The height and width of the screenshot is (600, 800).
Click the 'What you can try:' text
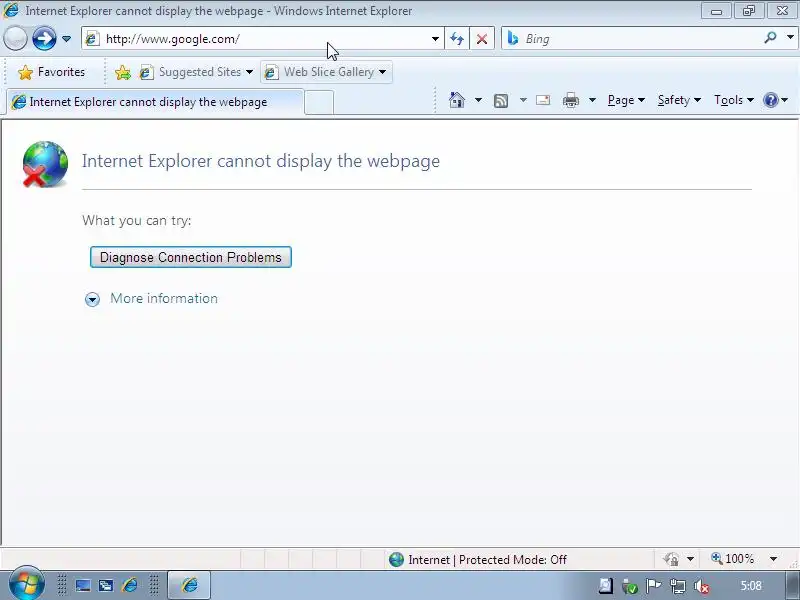coord(137,220)
